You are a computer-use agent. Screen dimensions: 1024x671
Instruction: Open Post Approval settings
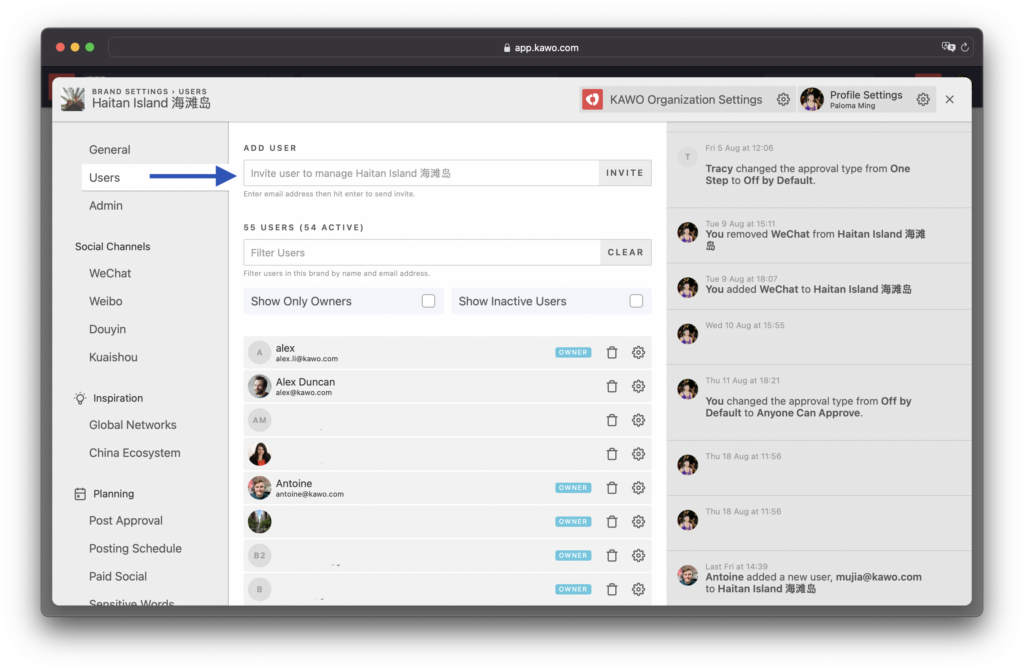coord(126,521)
